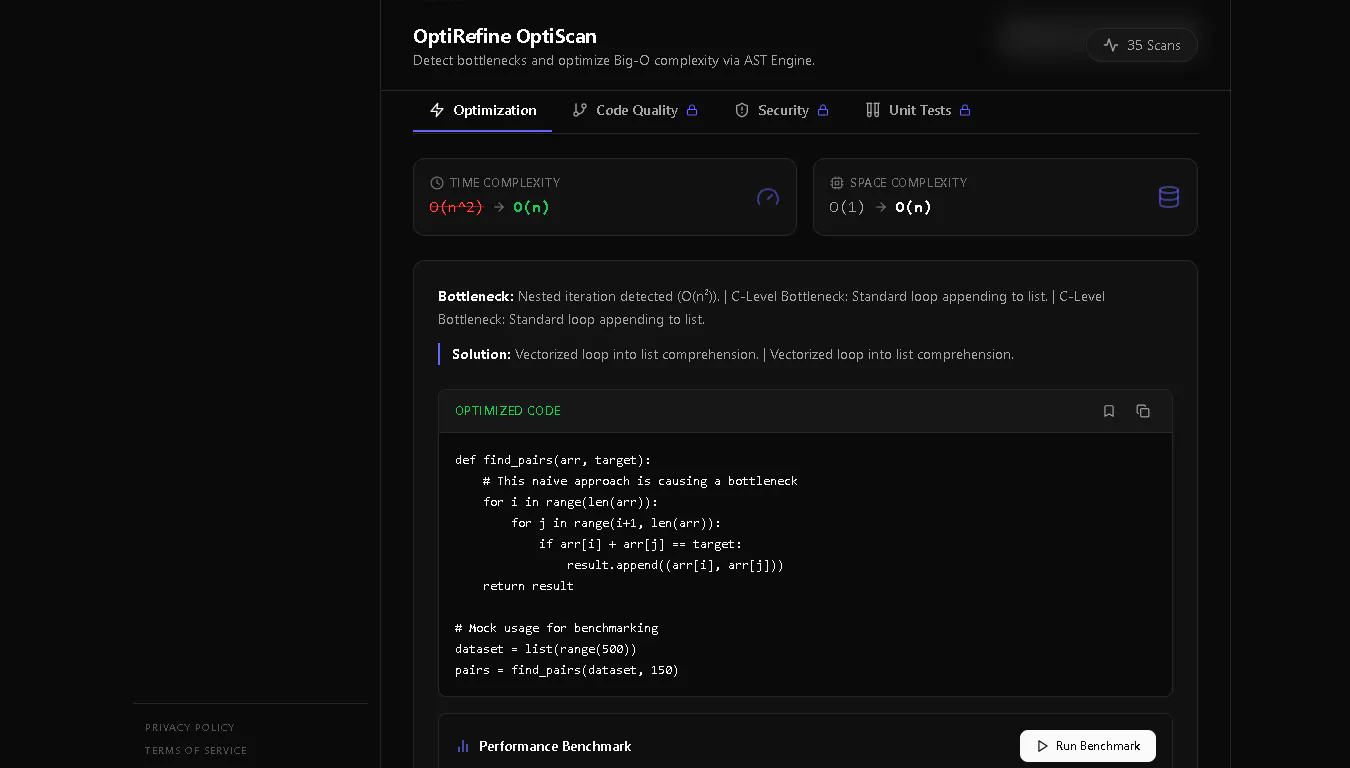The width and height of the screenshot is (1350, 768).
Task: Click the 'dataset = list(range(500))' code line
Action: [x=546, y=649]
